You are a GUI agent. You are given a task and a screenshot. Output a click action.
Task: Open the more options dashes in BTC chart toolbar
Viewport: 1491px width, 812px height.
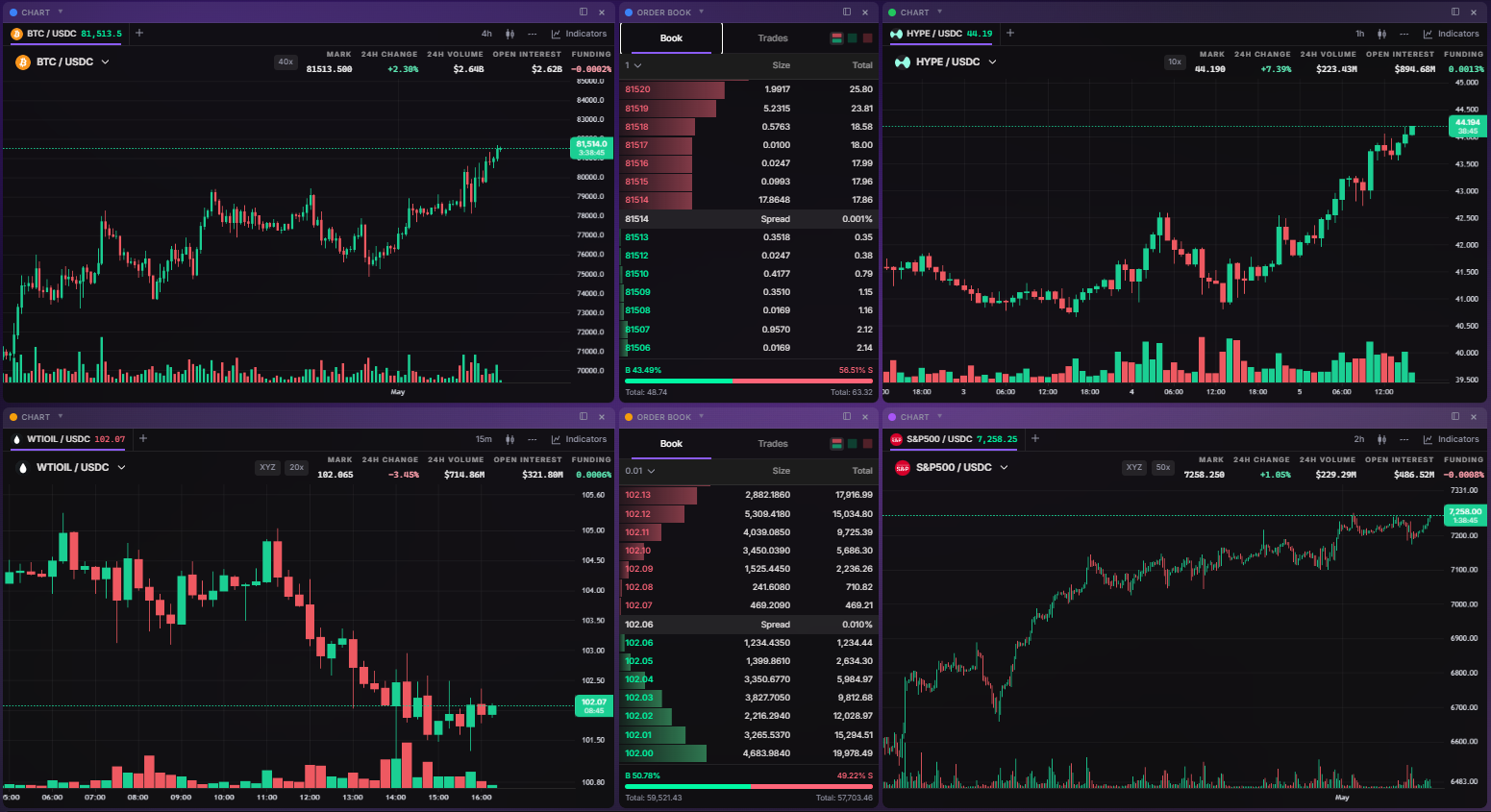coord(533,34)
